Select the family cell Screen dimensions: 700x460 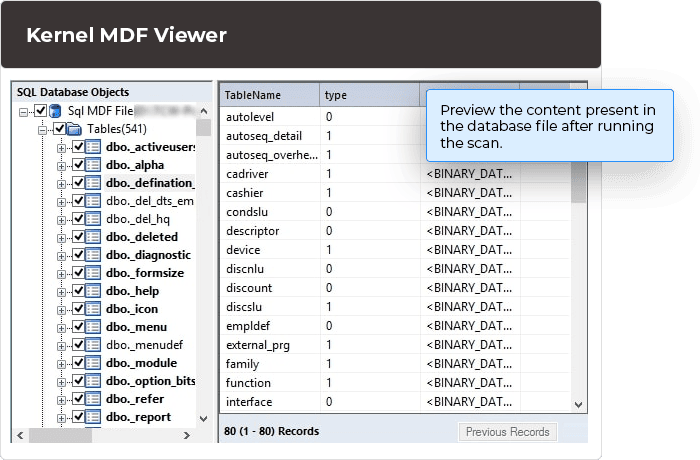point(270,364)
